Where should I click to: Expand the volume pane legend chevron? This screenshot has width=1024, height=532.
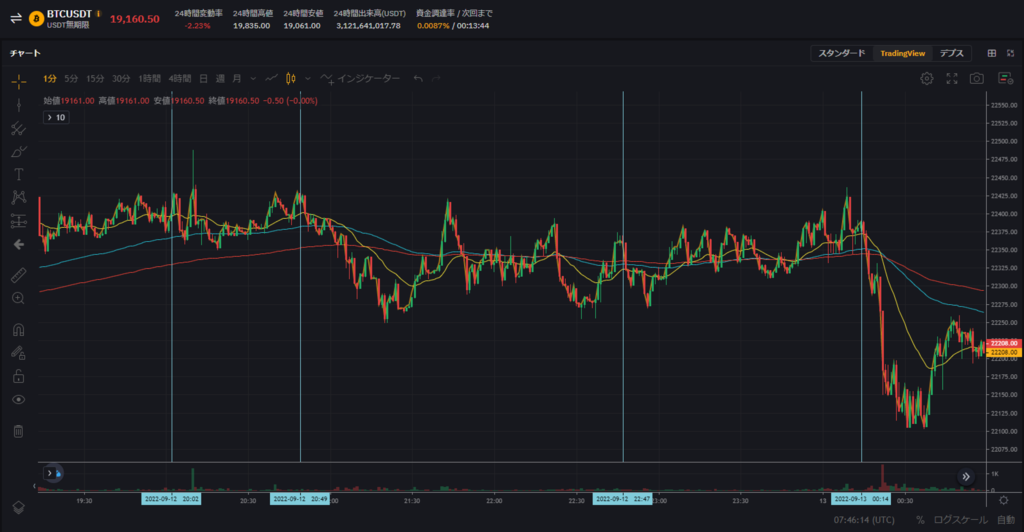pyautogui.click(x=49, y=473)
